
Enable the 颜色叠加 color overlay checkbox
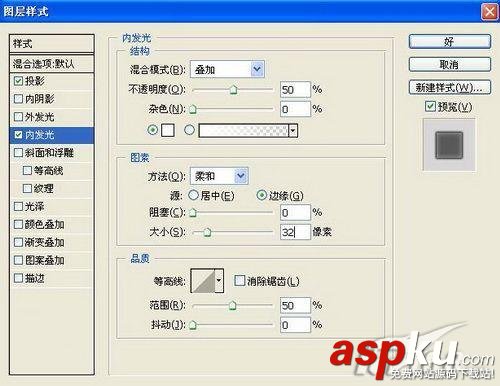(x=18, y=224)
